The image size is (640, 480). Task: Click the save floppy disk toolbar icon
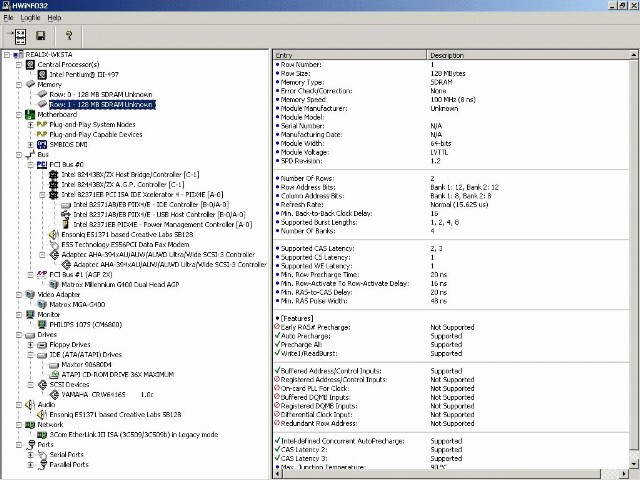(40, 36)
